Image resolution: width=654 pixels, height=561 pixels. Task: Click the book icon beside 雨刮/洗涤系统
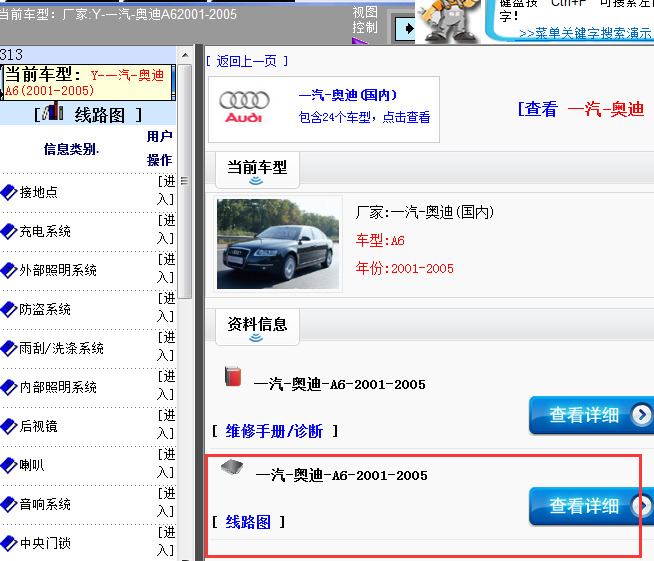[x=9, y=348]
